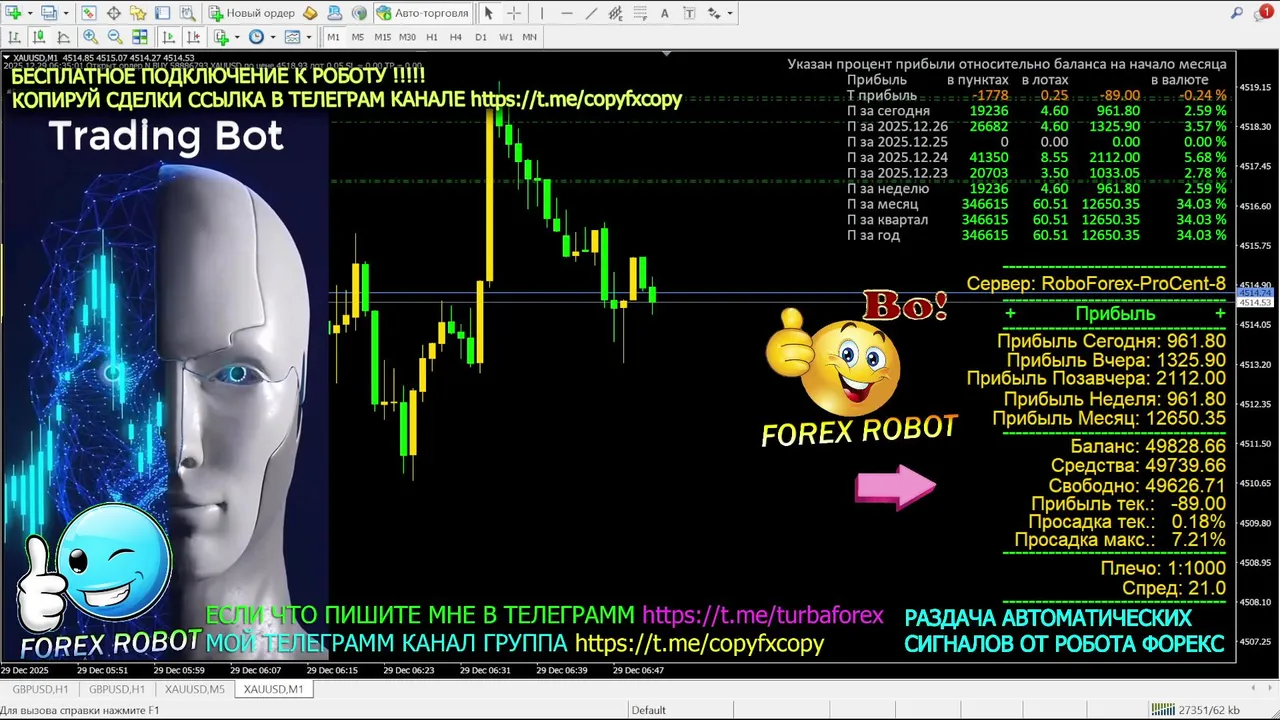Click the Новый ордер button
Screen dimensions: 1280x720
click(251, 13)
